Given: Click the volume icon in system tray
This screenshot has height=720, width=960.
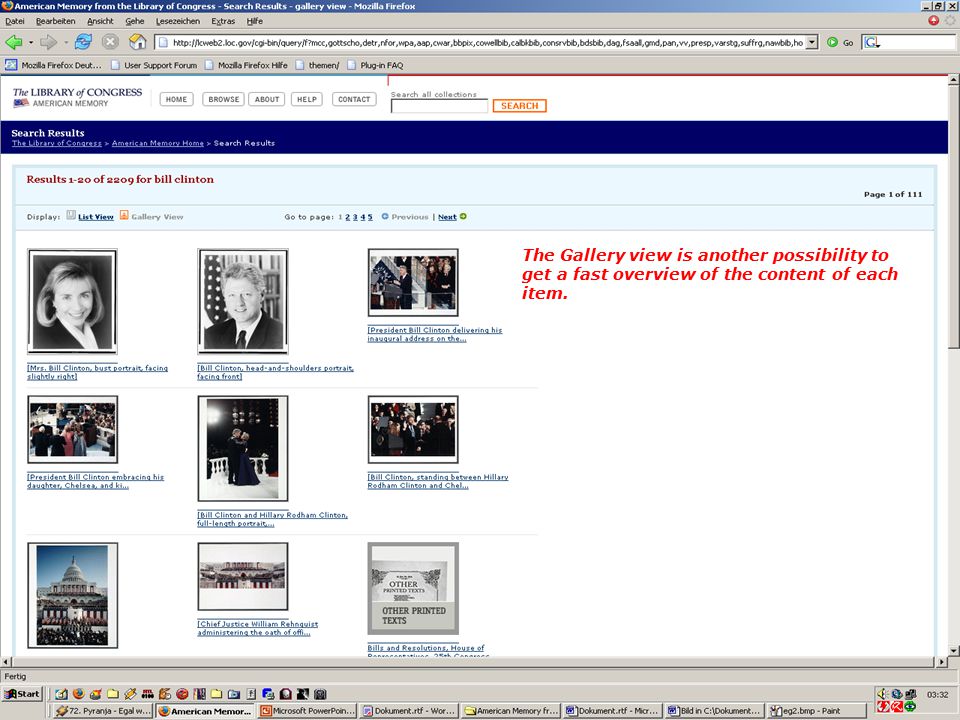Looking at the screenshot, I should 882,694.
